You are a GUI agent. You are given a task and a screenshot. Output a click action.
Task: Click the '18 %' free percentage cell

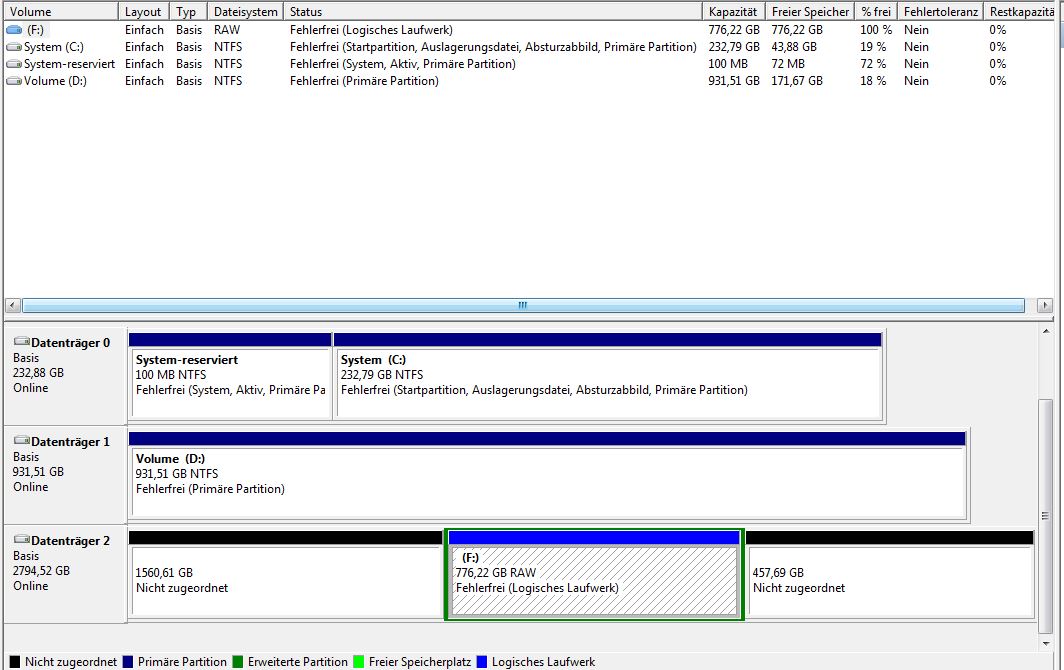[873, 81]
